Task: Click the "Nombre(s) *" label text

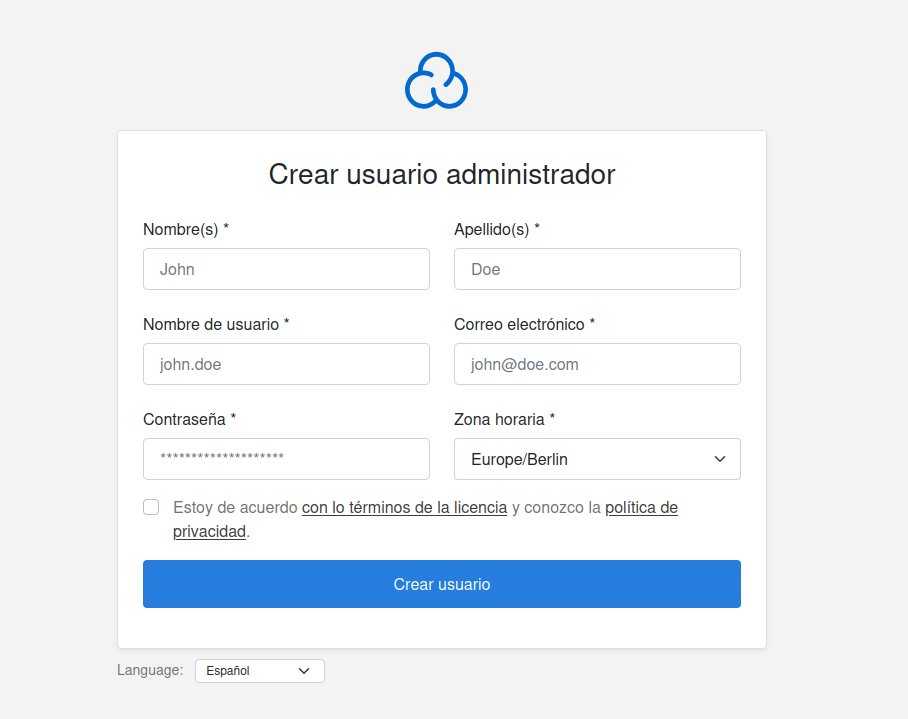Action: (x=186, y=229)
